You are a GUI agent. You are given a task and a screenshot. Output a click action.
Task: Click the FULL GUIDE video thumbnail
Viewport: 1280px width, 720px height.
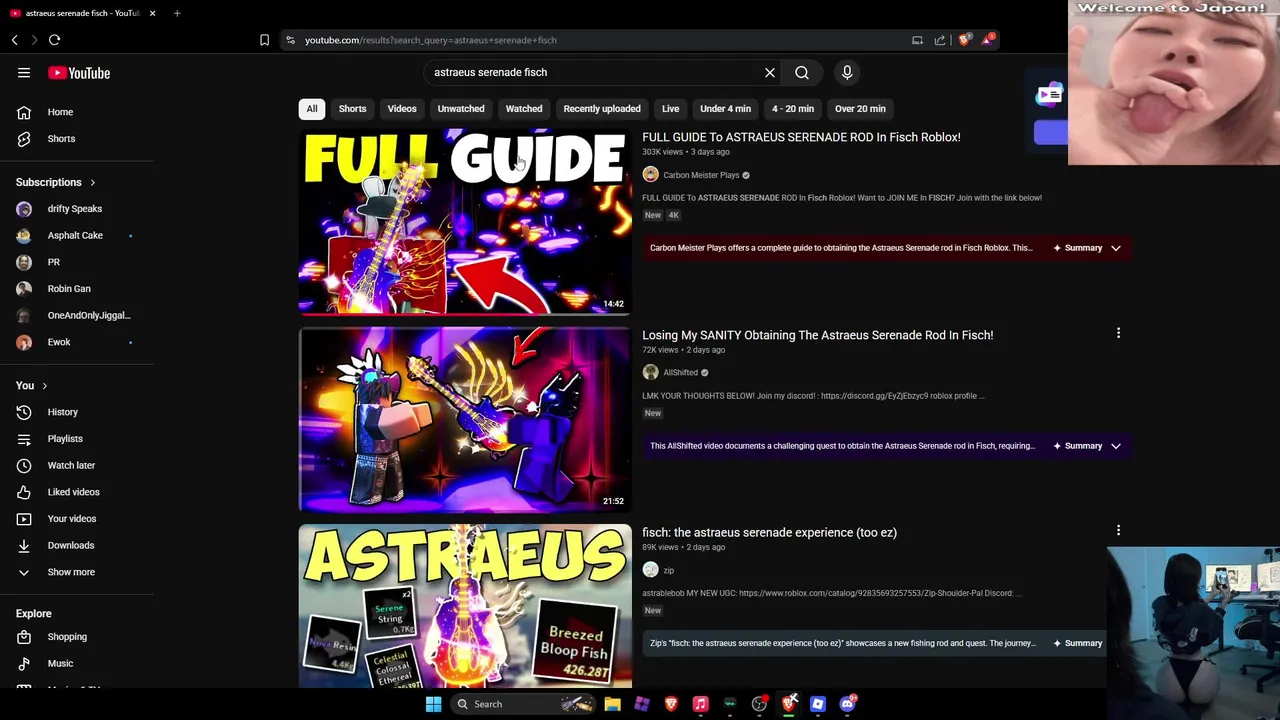465,221
